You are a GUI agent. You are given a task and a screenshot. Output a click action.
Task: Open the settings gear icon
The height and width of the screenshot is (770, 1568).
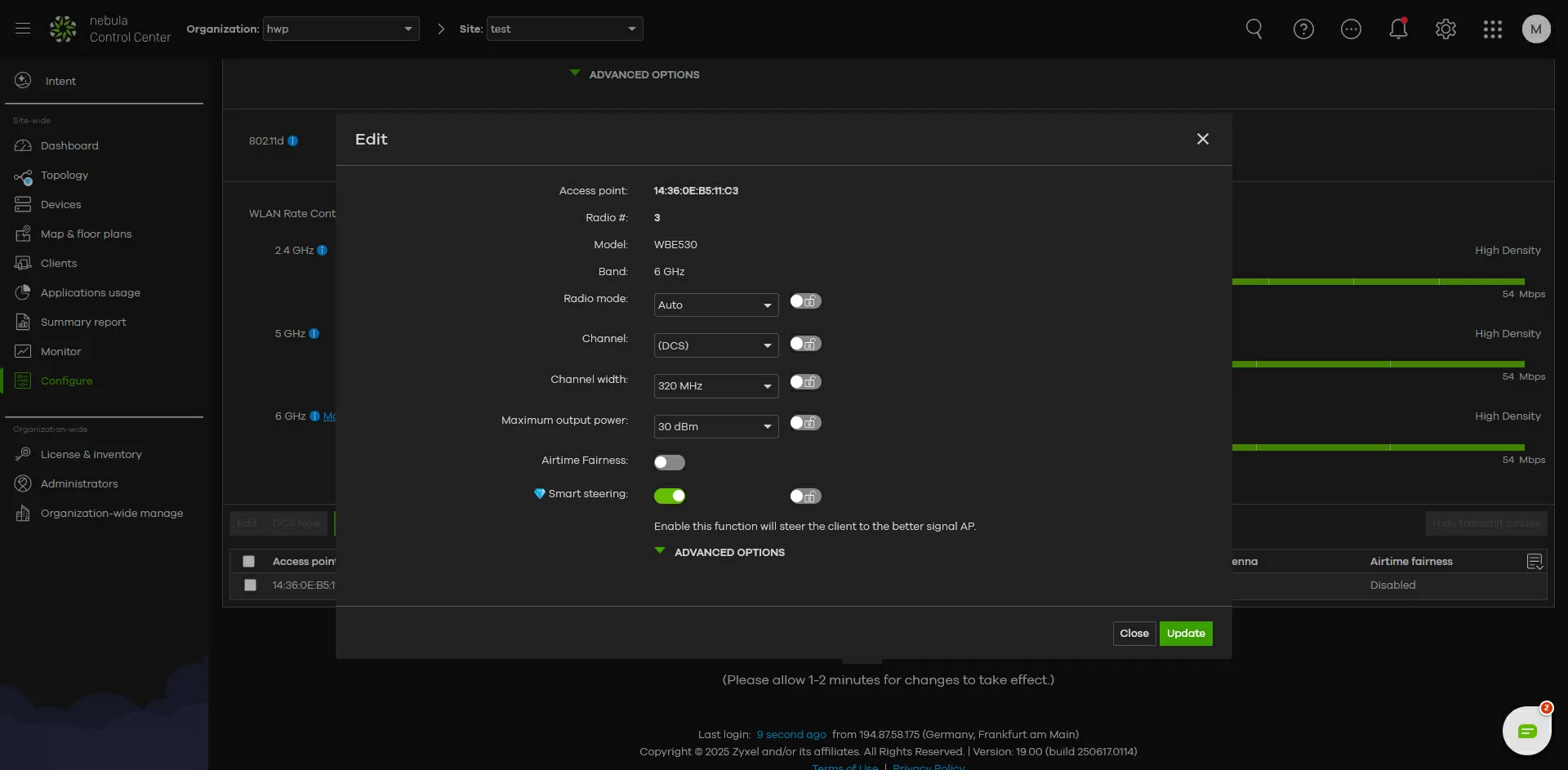(x=1445, y=29)
